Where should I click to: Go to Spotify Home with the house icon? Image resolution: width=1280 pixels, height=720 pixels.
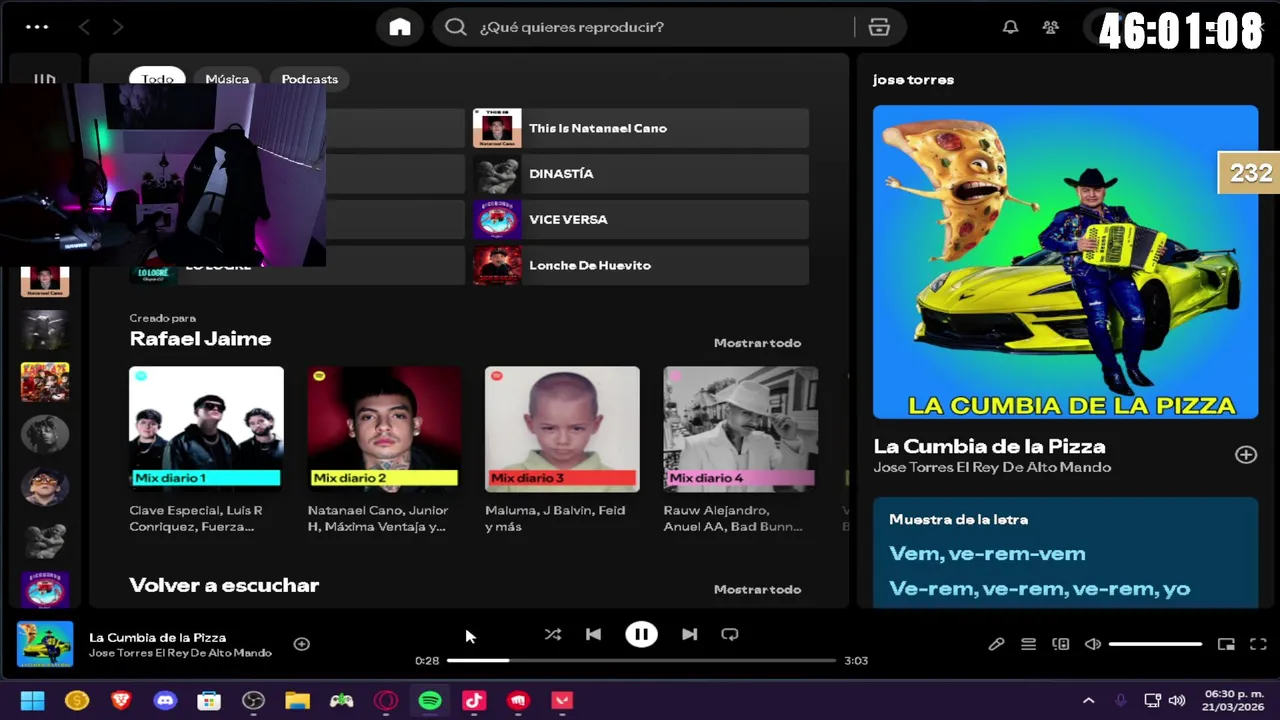(x=400, y=27)
